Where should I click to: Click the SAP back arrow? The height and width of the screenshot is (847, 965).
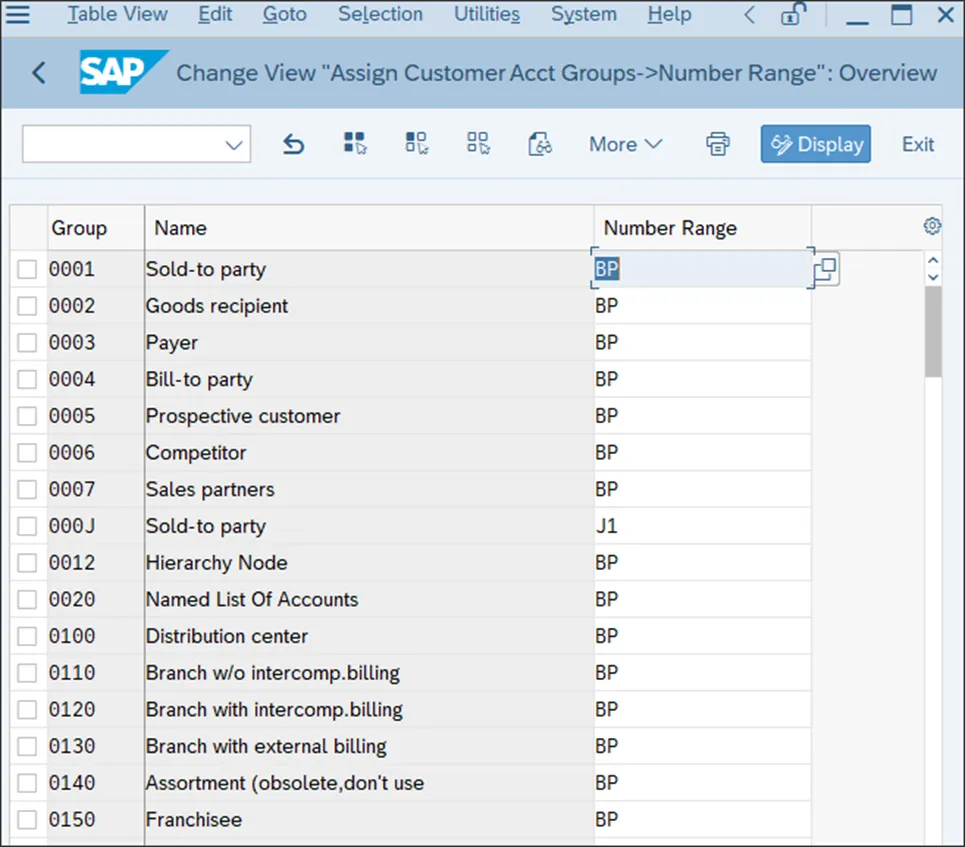click(x=39, y=73)
